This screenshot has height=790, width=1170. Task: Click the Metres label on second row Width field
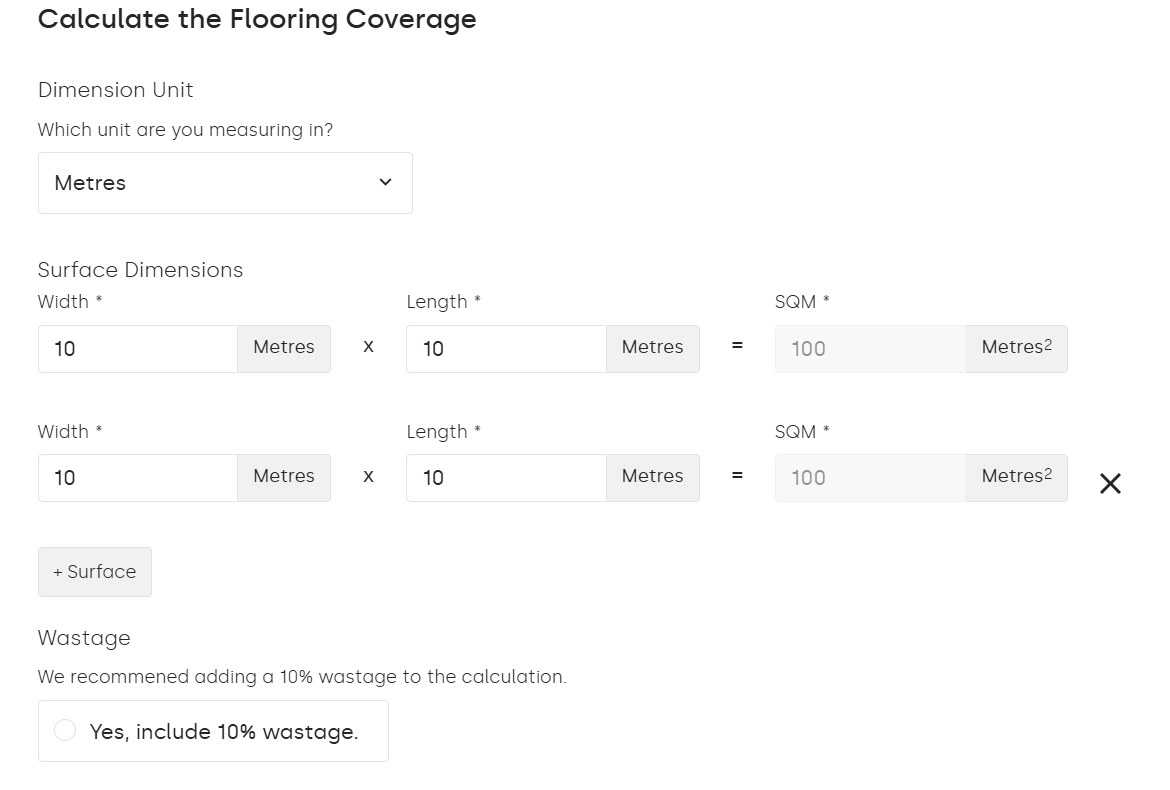[283, 477]
